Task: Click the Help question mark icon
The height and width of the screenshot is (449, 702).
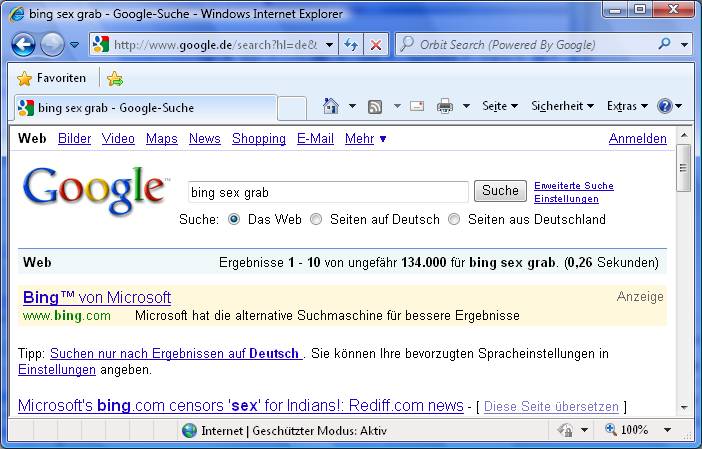Action: pos(665,106)
